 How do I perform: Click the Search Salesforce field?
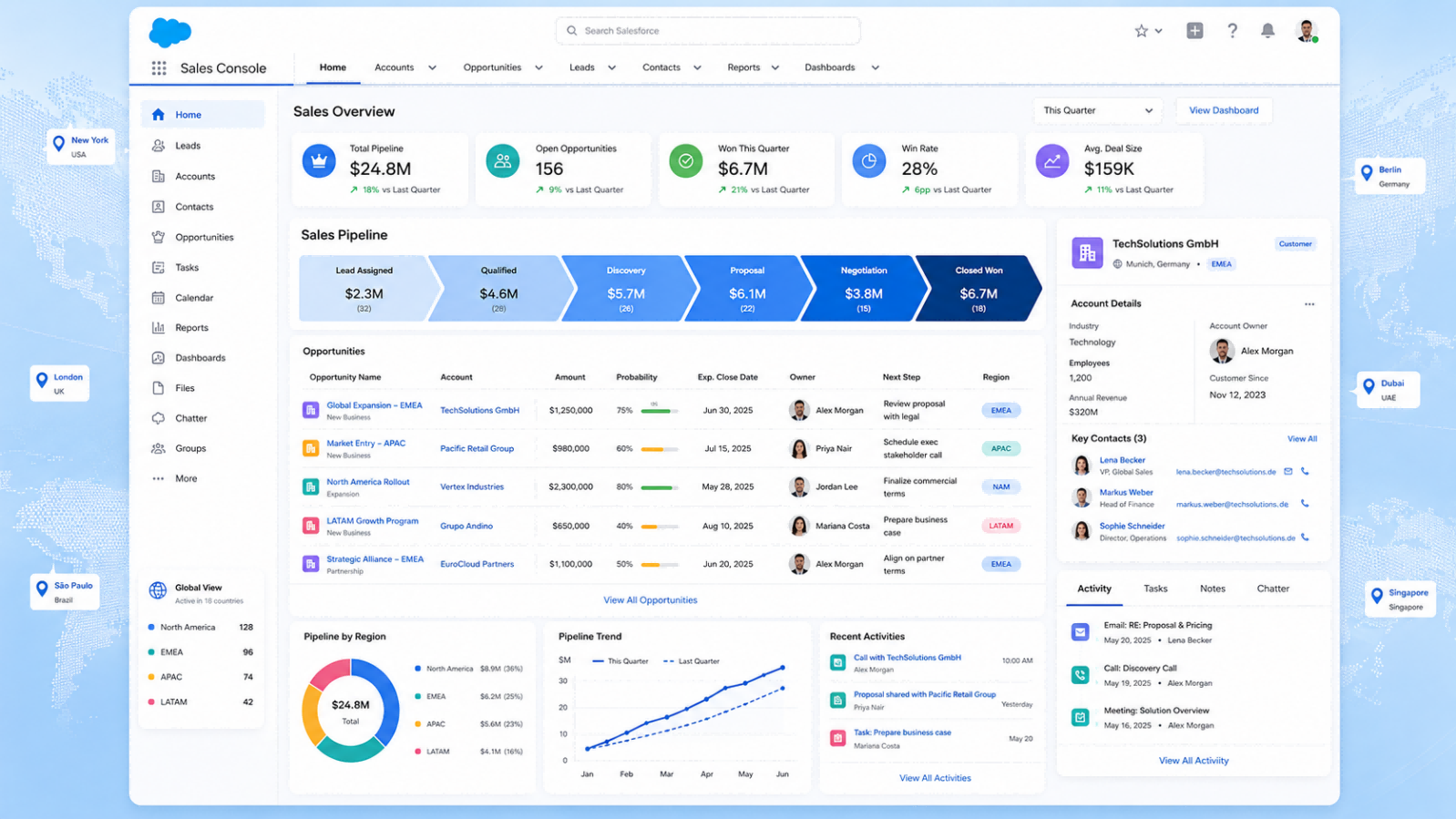tap(708, 31)
